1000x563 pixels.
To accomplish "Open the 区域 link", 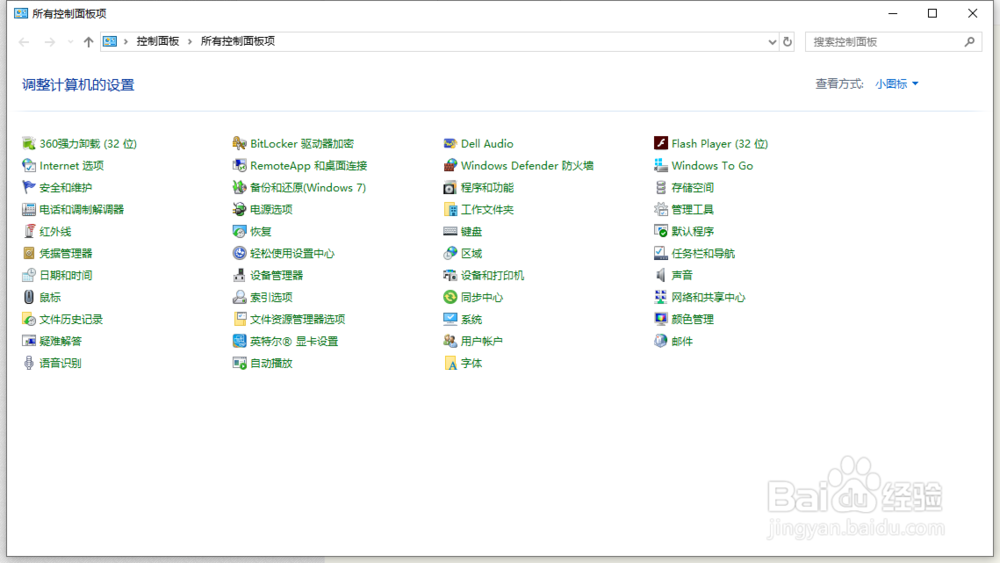I will click(x=471, y=253).
